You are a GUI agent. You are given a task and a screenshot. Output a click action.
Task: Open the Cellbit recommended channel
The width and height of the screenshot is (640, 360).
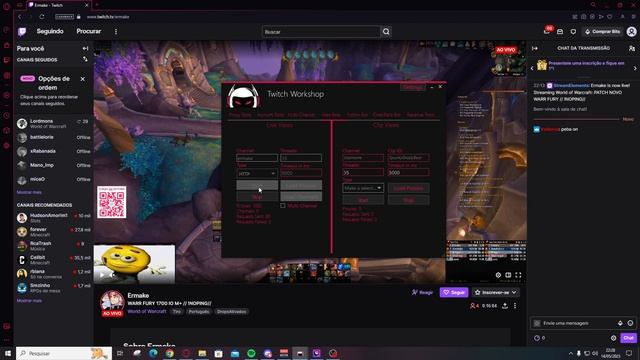[53, 260]
